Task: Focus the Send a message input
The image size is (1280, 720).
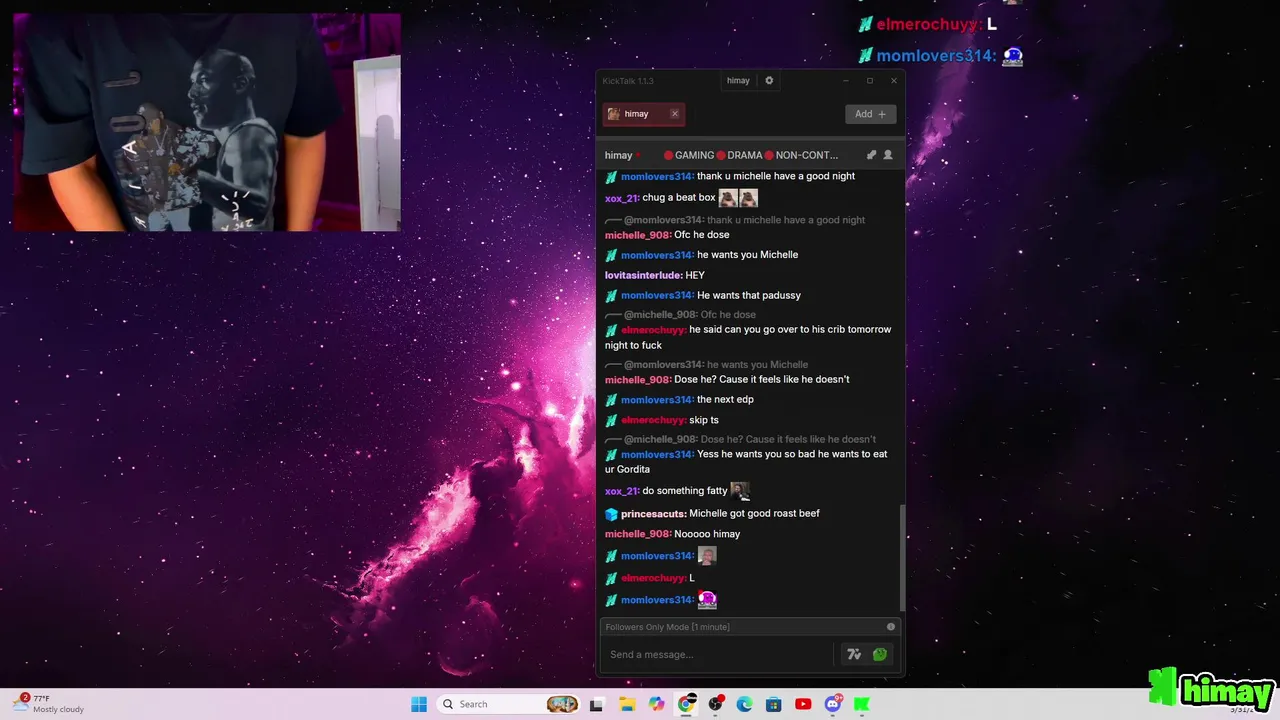Action: click(x=718, y=655)
